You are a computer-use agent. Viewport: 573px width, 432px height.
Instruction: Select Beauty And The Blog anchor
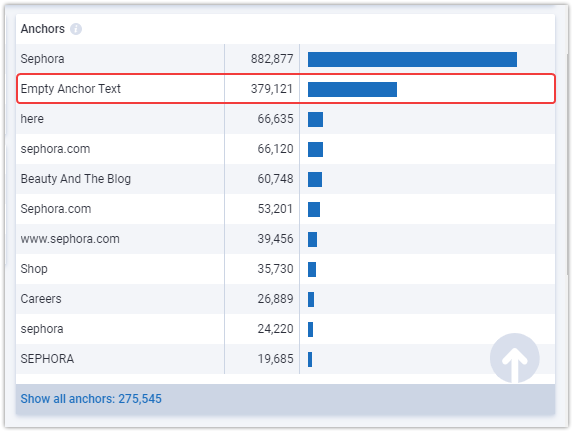point(76,179)
